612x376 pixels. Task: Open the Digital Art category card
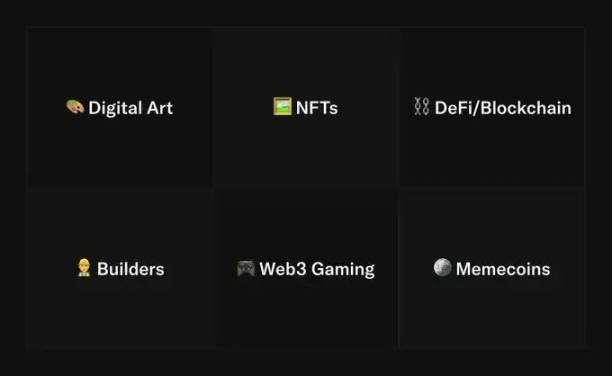pos(120,107)
